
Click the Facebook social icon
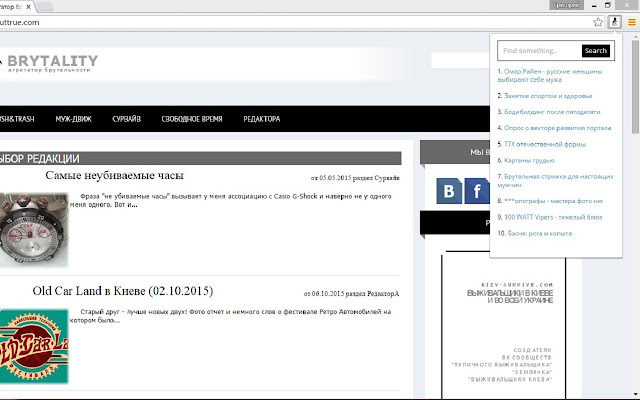pos(477,191)
